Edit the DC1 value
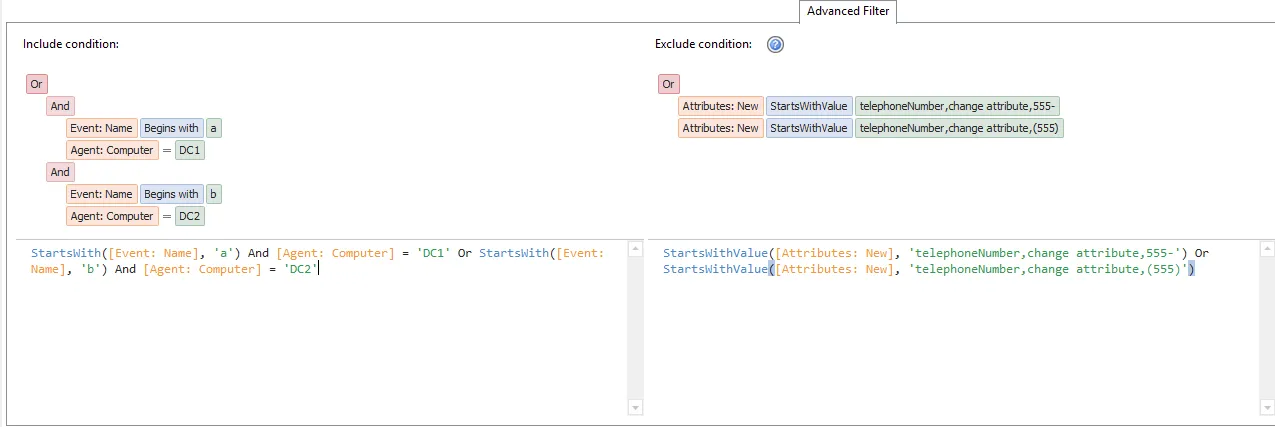1275x427 pixels. [x=190, y=150]
